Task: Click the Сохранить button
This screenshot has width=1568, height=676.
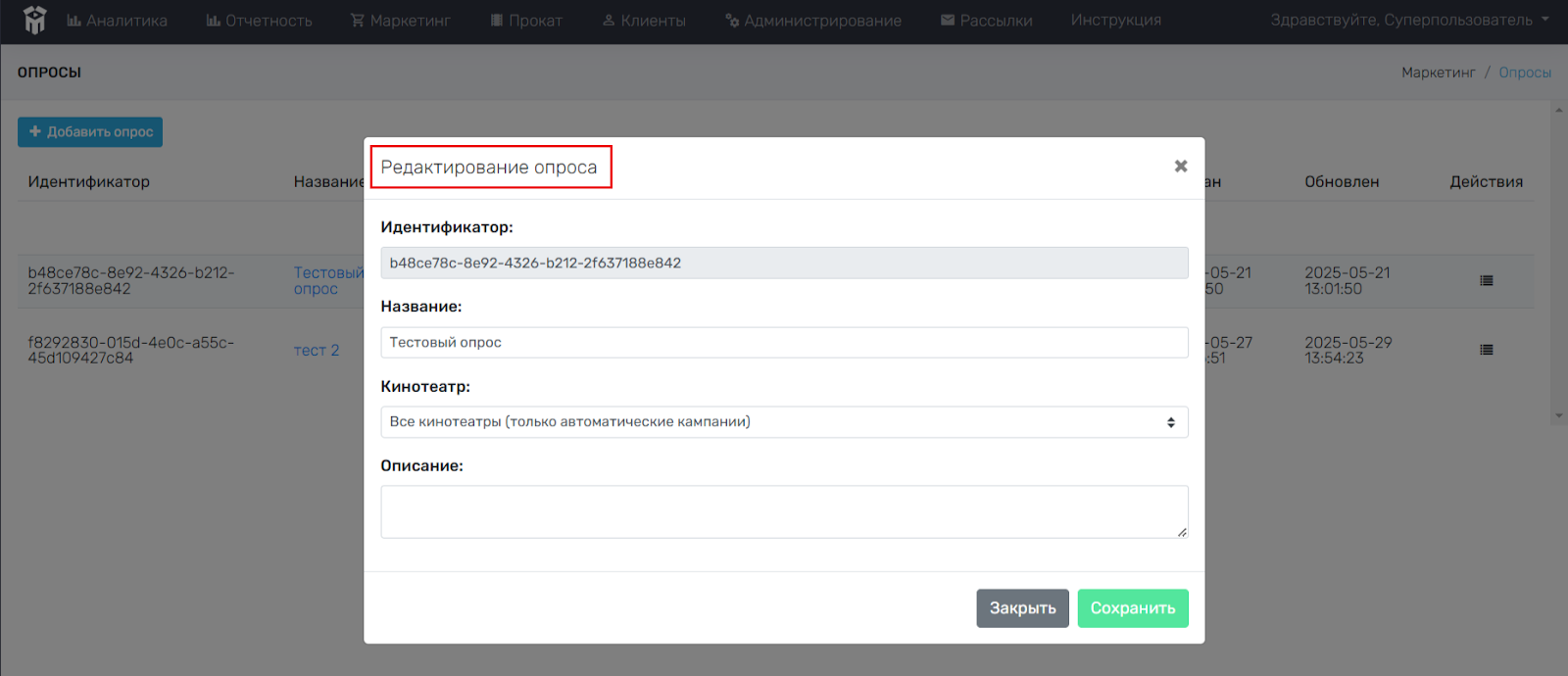Action: point(1133,608)
